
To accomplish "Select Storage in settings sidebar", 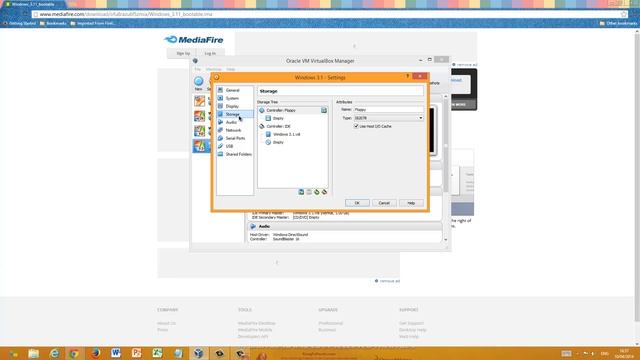I will [x=235, y=114].
